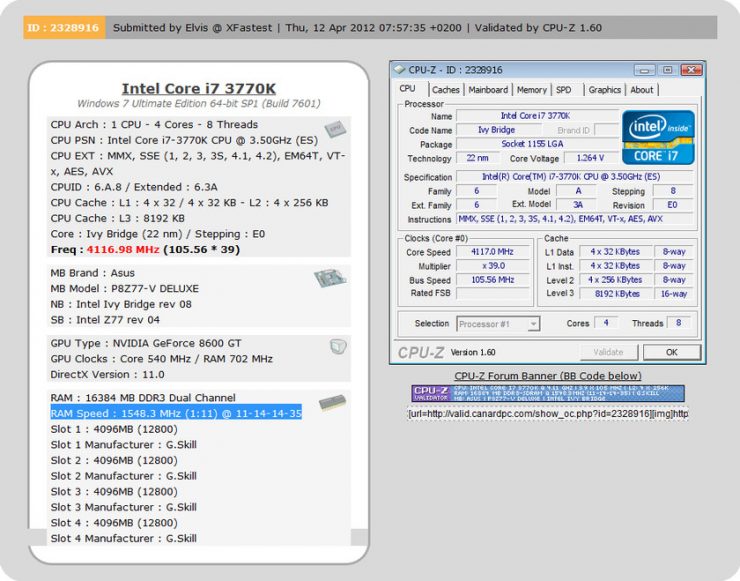Screen dimensions: 740x581
Task: Click the Cores count value 4
Action: click(606, 323)
